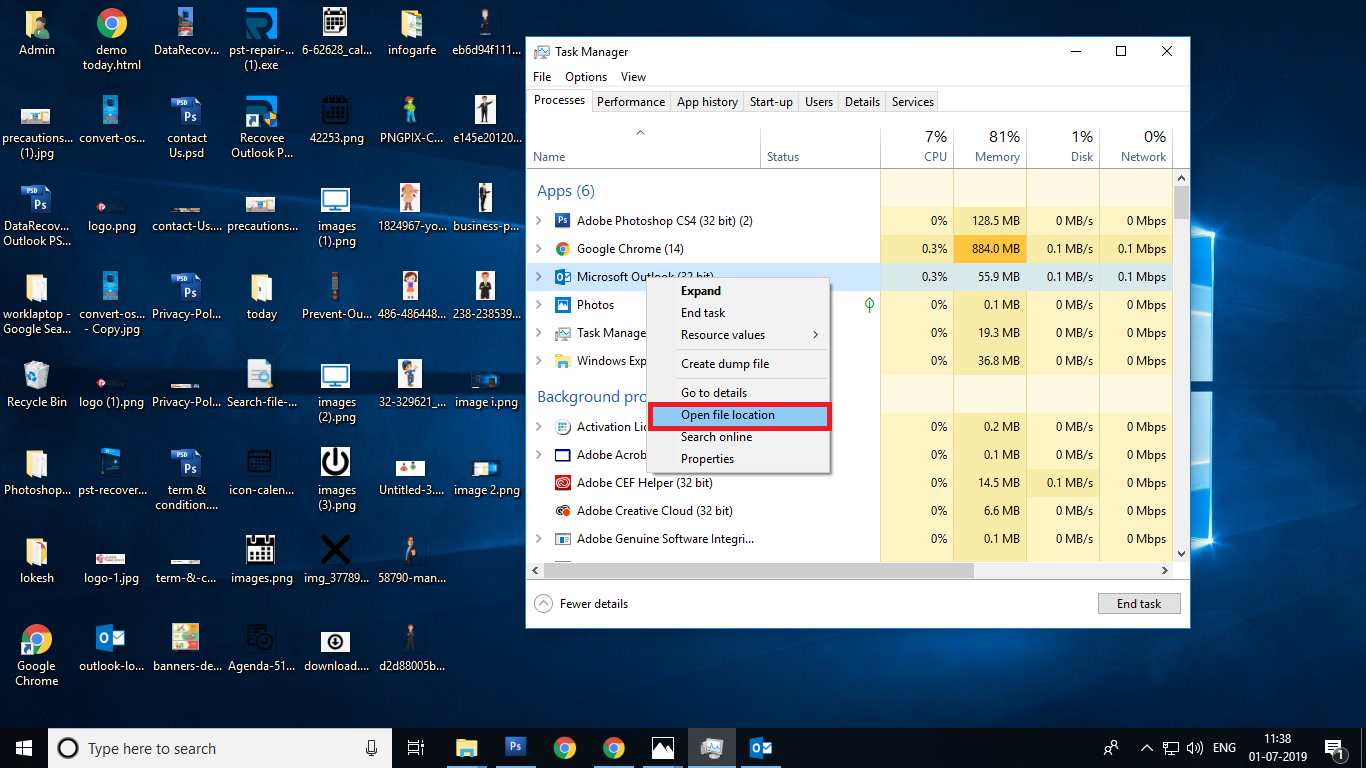Screen dimensions: 1366x768
Task: Expand the Task Manager process row
Action: click(x=540, y=333)
